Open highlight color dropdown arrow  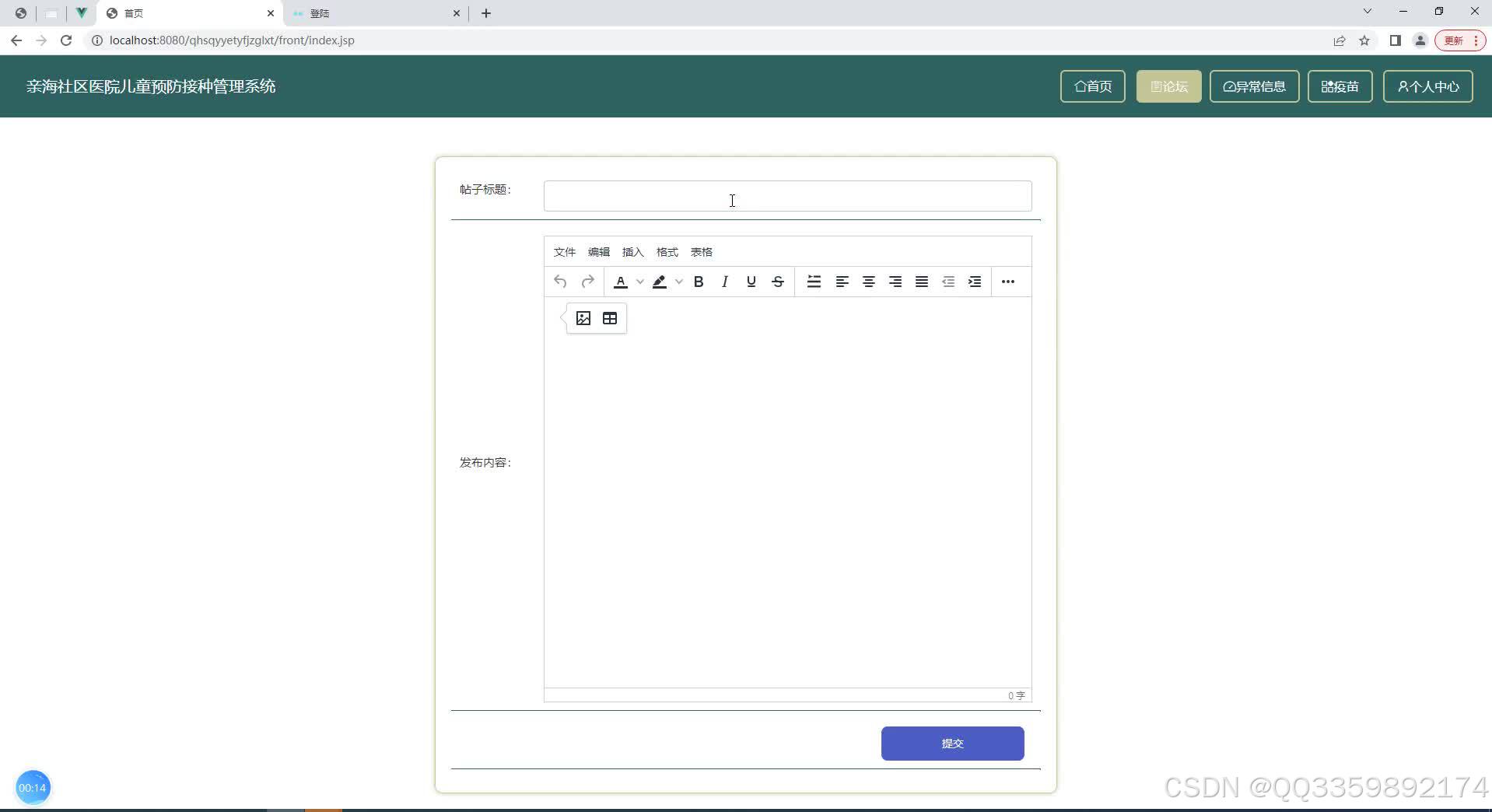click(x=679, y=282)
